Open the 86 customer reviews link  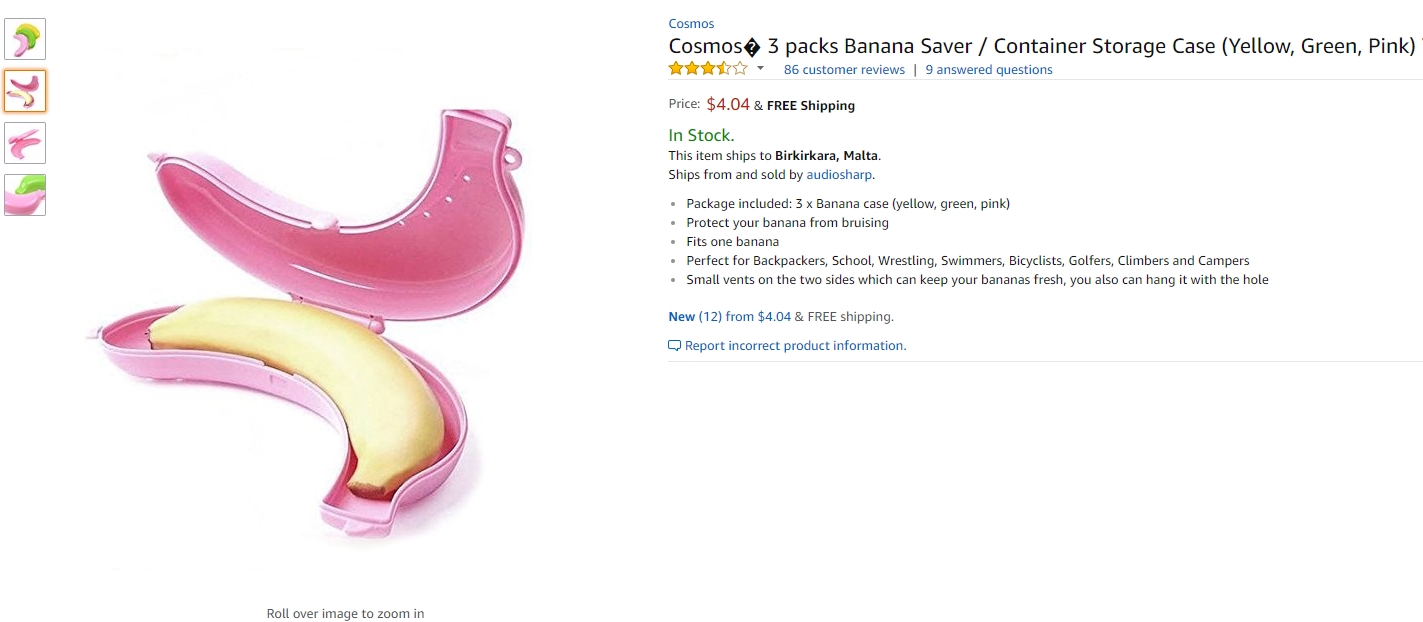[844, 70]
